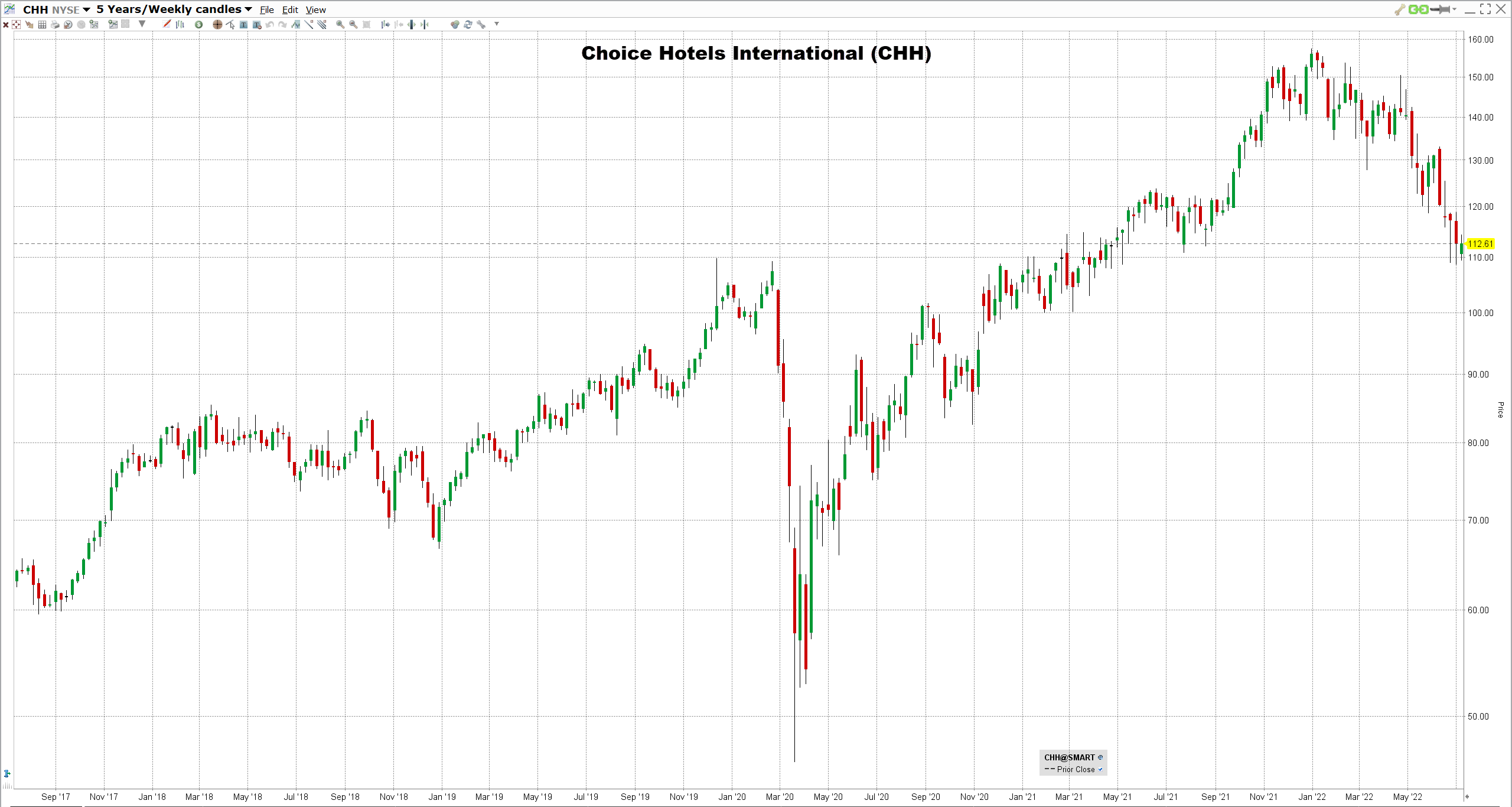Click the bar-chart style icon

(x=180, y=24)
